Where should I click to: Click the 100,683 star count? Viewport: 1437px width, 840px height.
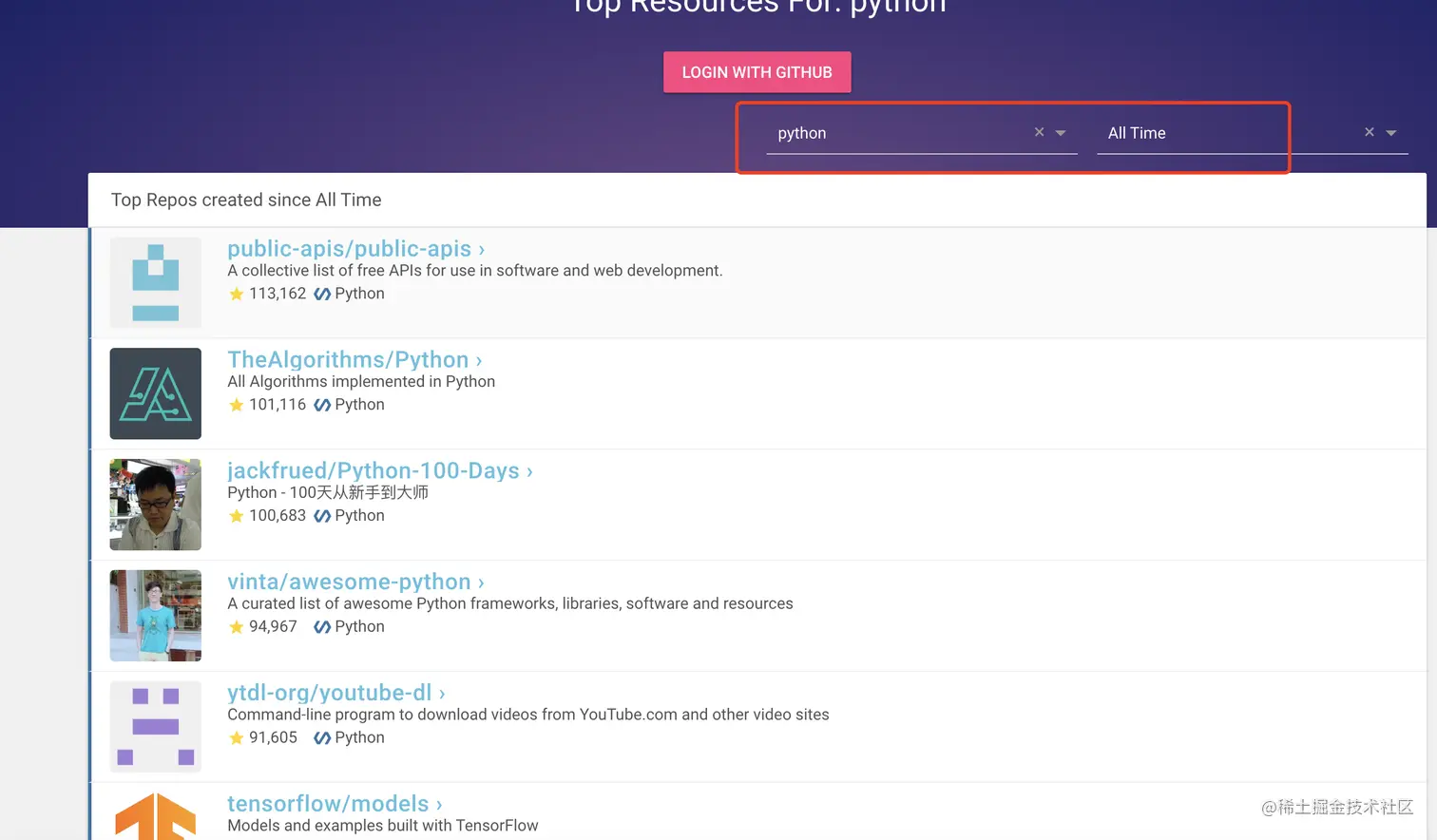(278, 516)
